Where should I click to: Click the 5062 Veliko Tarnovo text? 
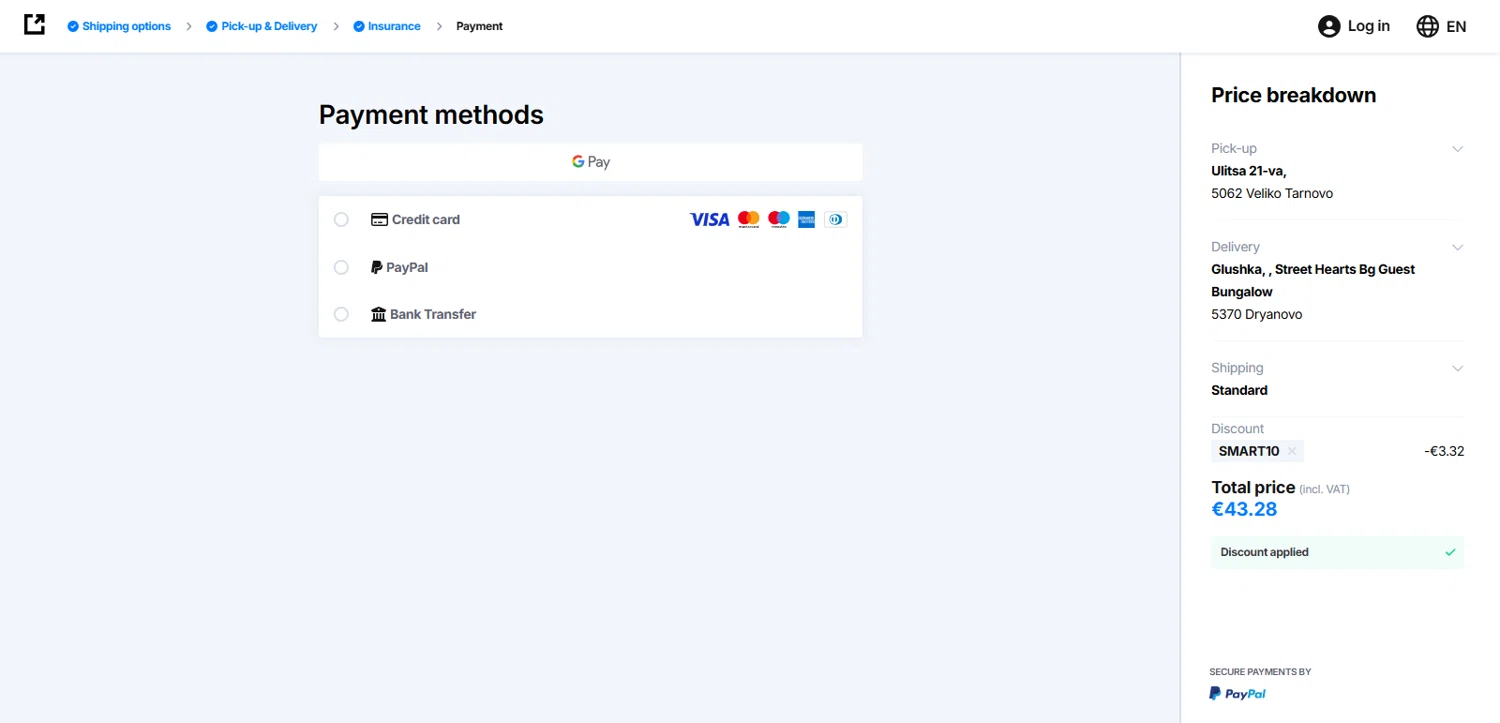(1272, 193)
